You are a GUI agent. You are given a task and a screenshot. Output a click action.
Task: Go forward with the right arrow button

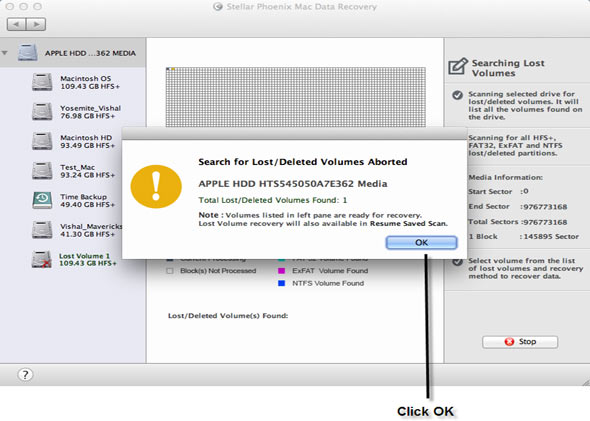pyautogui.click(x=36, y=24)
